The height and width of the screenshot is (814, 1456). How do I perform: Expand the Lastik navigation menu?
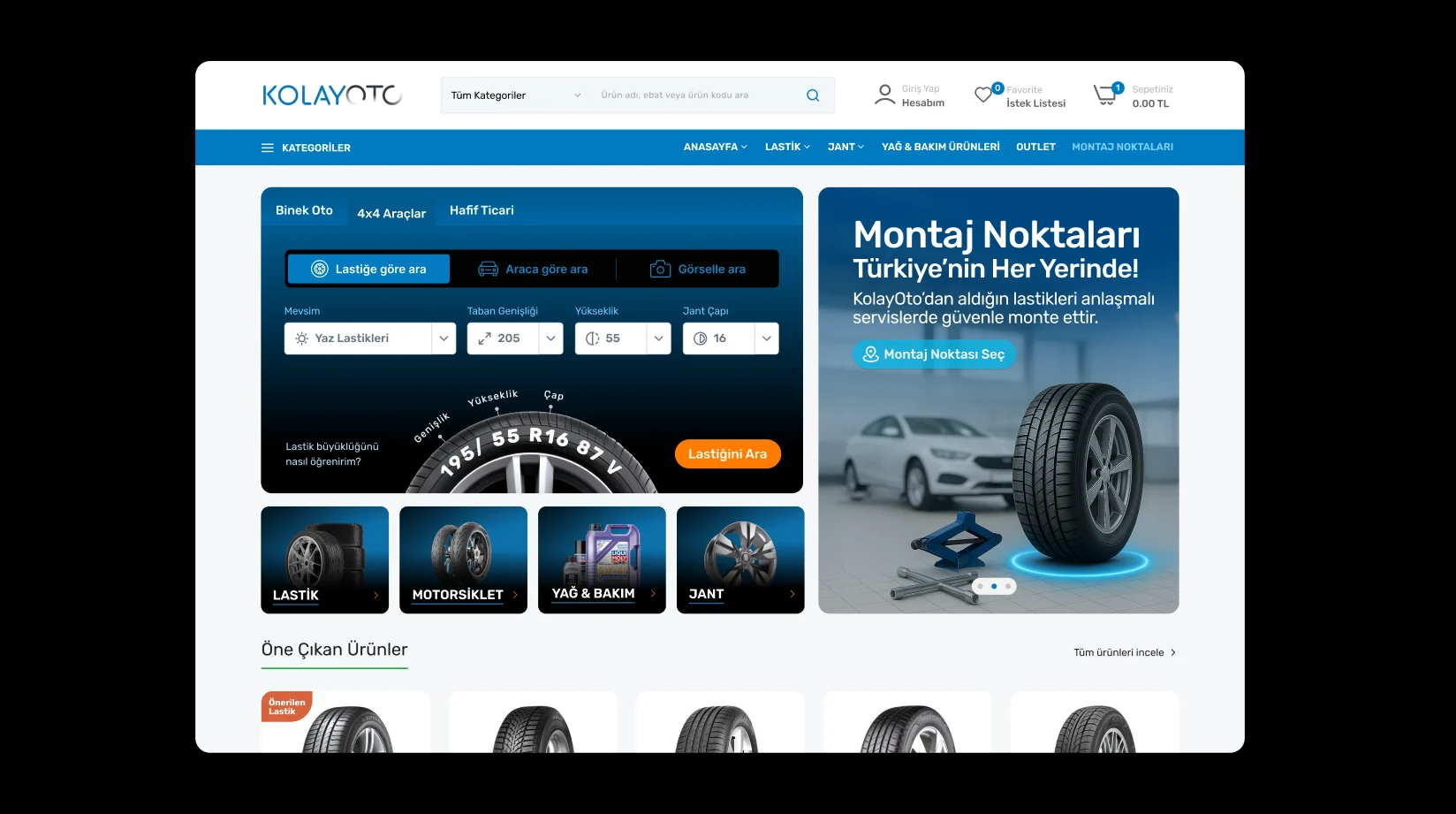(787, 147)
